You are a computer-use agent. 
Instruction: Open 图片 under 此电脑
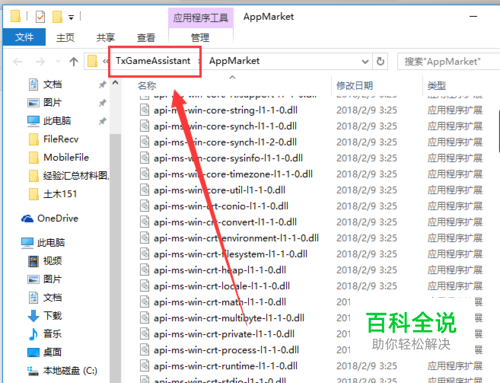[x=52, y=279]
